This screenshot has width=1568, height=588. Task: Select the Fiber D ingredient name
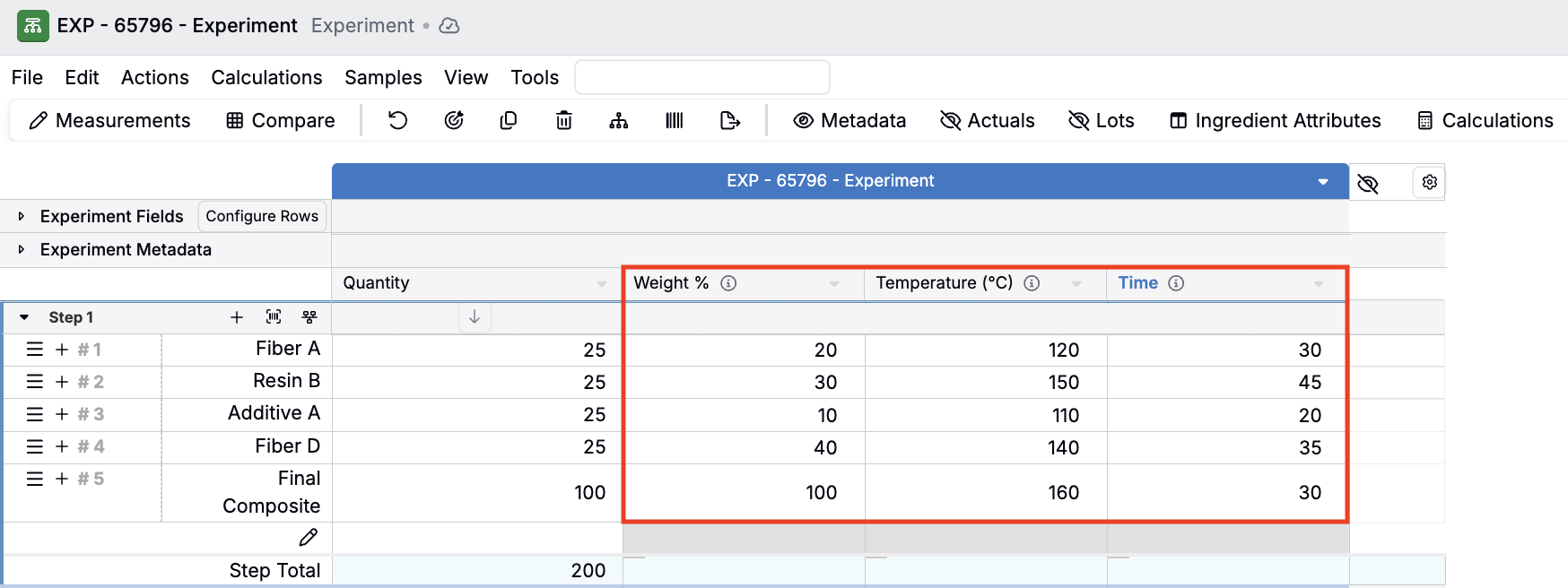pos(288,446)
